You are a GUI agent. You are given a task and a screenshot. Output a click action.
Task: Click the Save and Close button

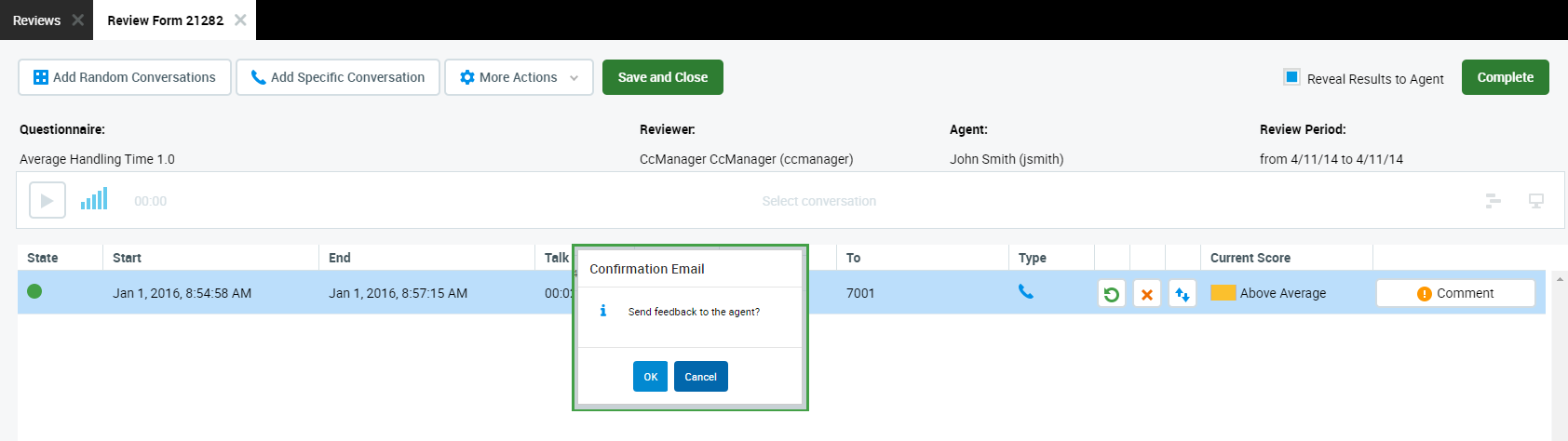point(662,77)
